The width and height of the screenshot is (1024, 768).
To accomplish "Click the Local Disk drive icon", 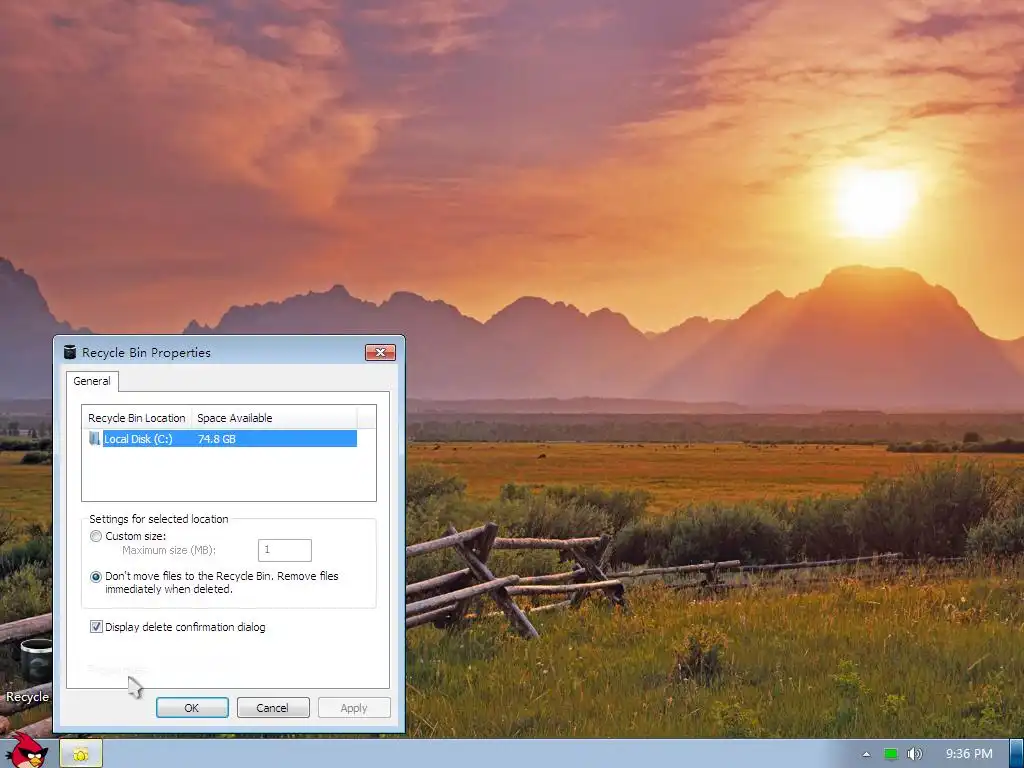I will [x=95, y=439].
